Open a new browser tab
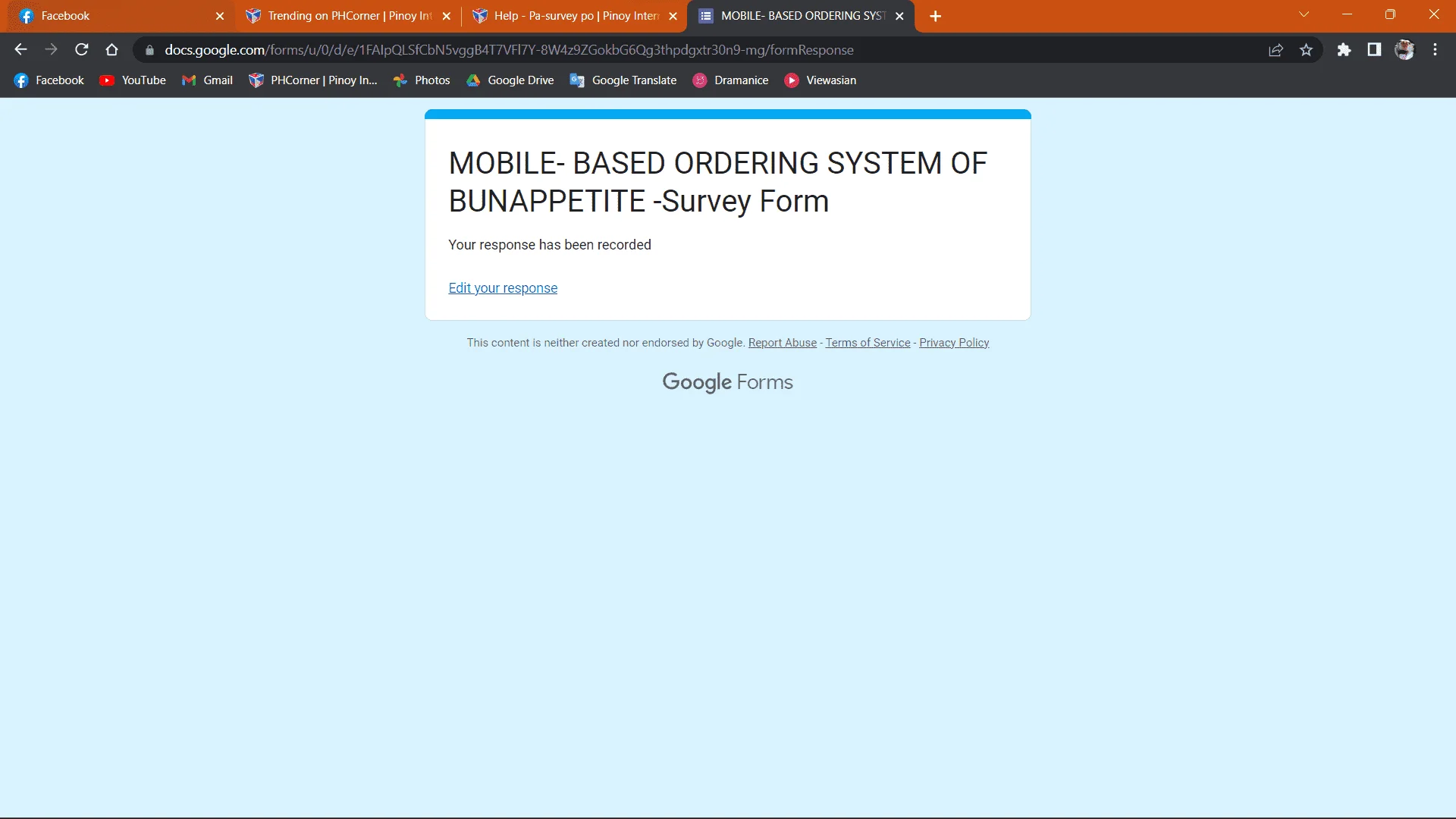The height and width of the screenshot is (819, 1456). click(x=935, y=16)
